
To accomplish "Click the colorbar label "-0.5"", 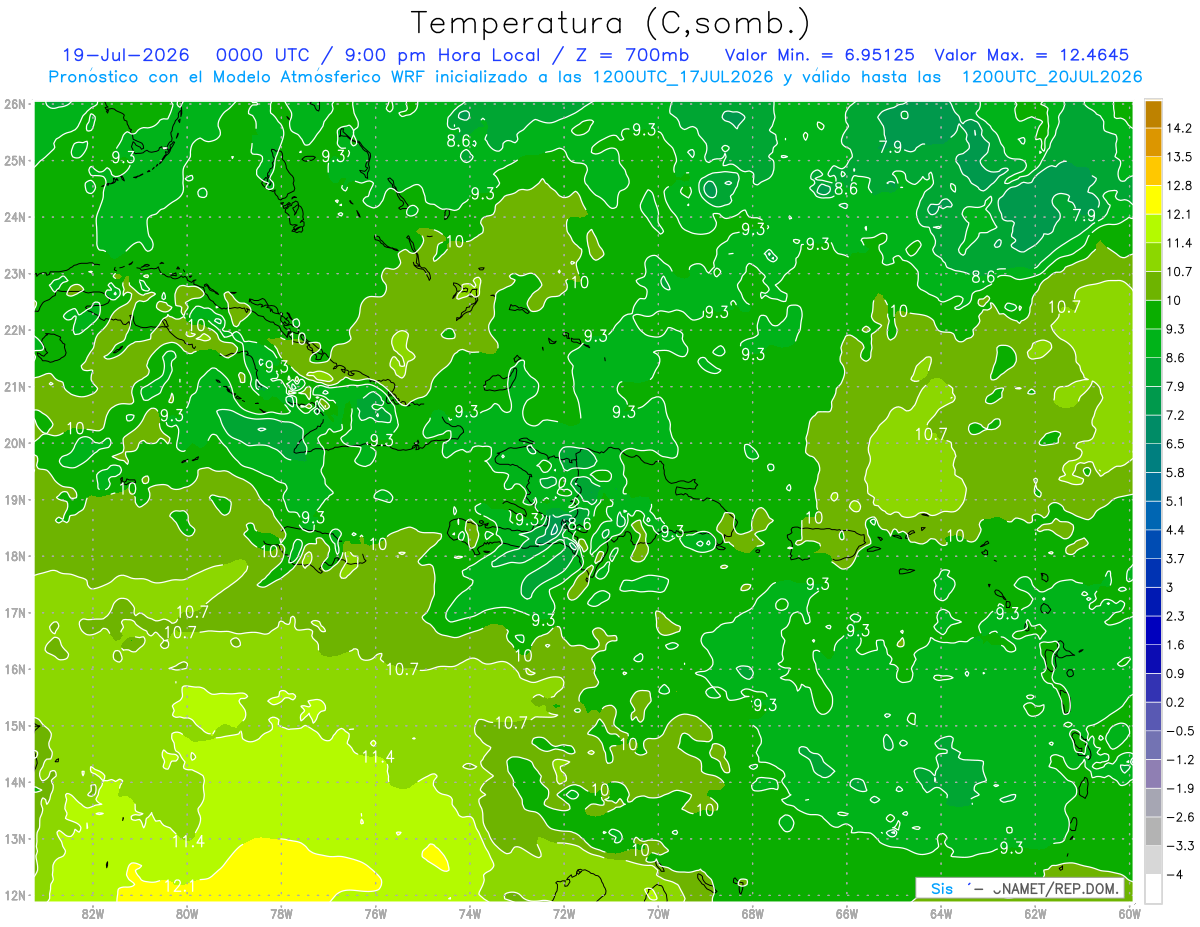I will [x=1180, y=730].
